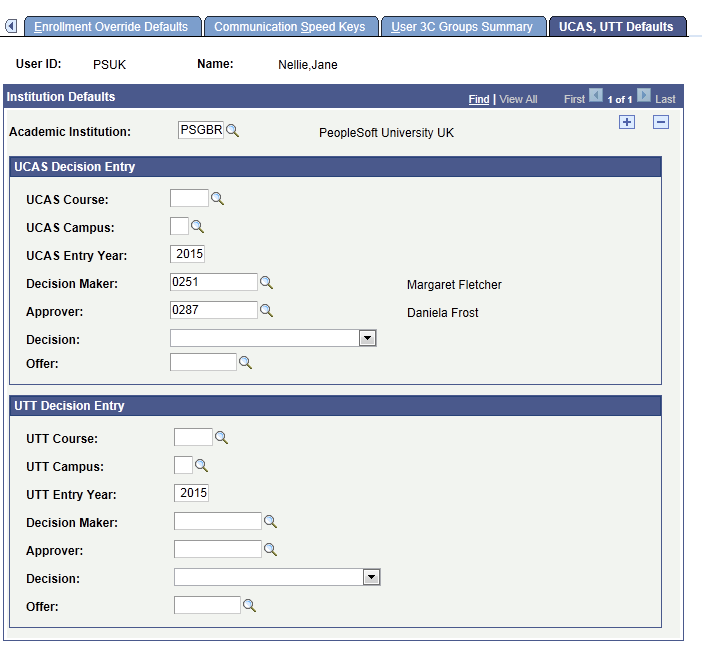Click the First navigation link
This screenshot has width=702, height=649.
574,99
